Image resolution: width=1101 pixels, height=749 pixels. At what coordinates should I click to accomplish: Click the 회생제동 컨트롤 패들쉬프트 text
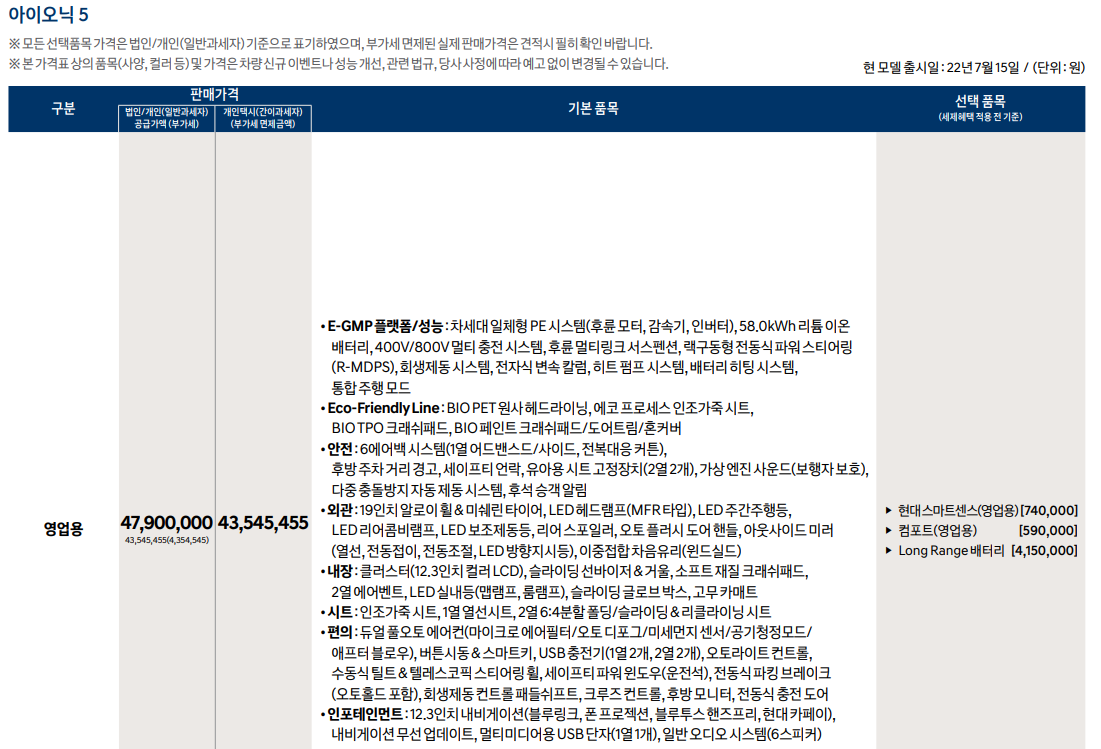point(501,694)
